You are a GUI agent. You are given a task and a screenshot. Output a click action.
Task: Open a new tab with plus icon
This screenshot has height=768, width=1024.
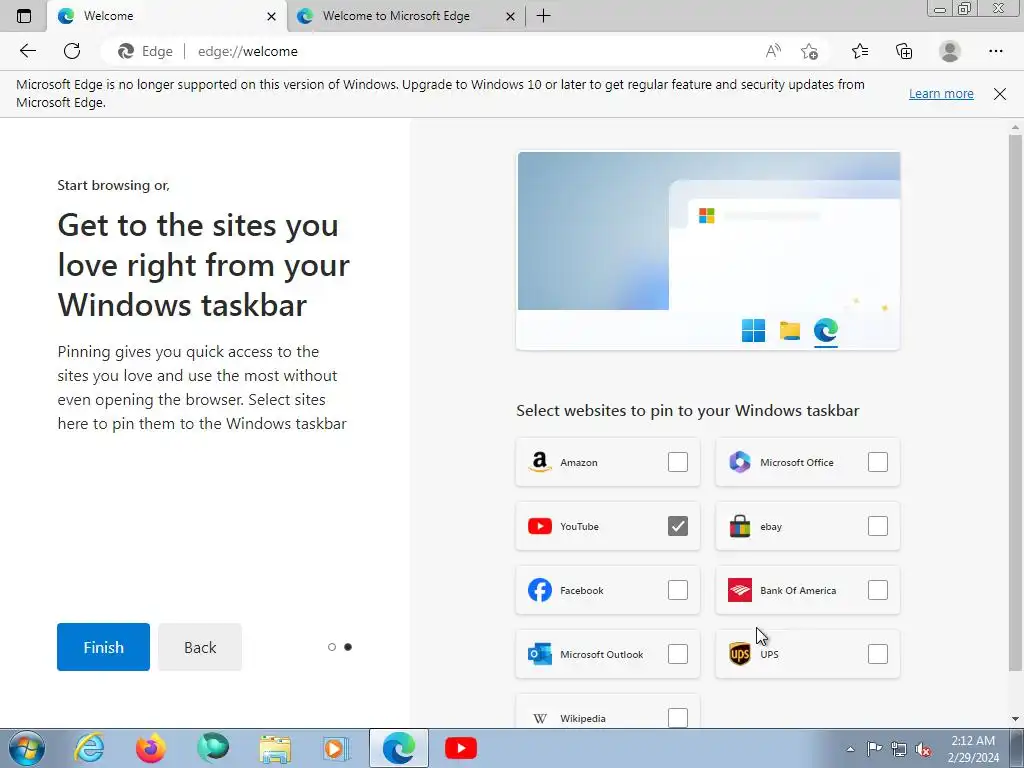(543, 16)
